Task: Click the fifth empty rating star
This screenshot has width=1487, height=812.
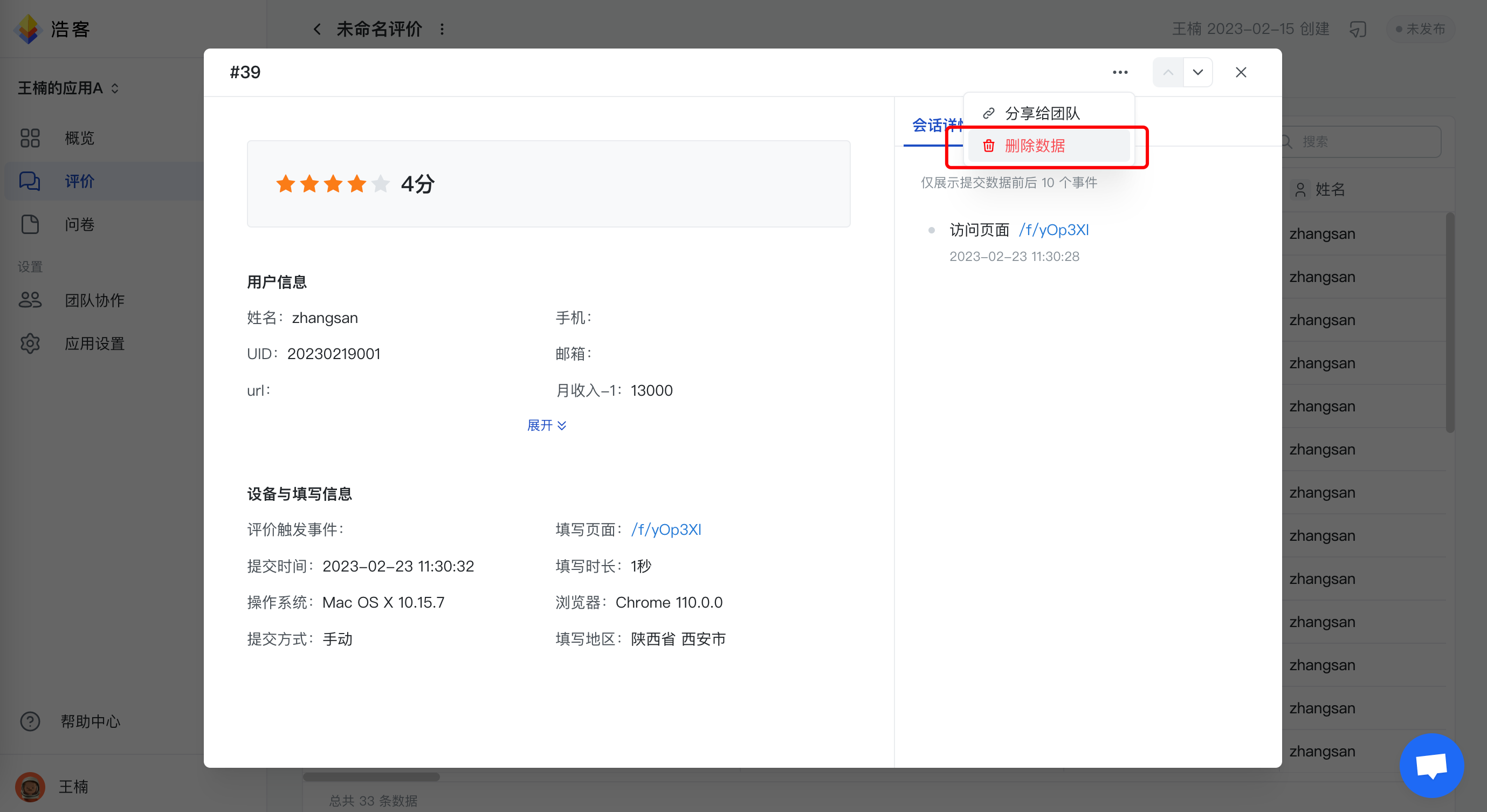Action: coord(381,184)
